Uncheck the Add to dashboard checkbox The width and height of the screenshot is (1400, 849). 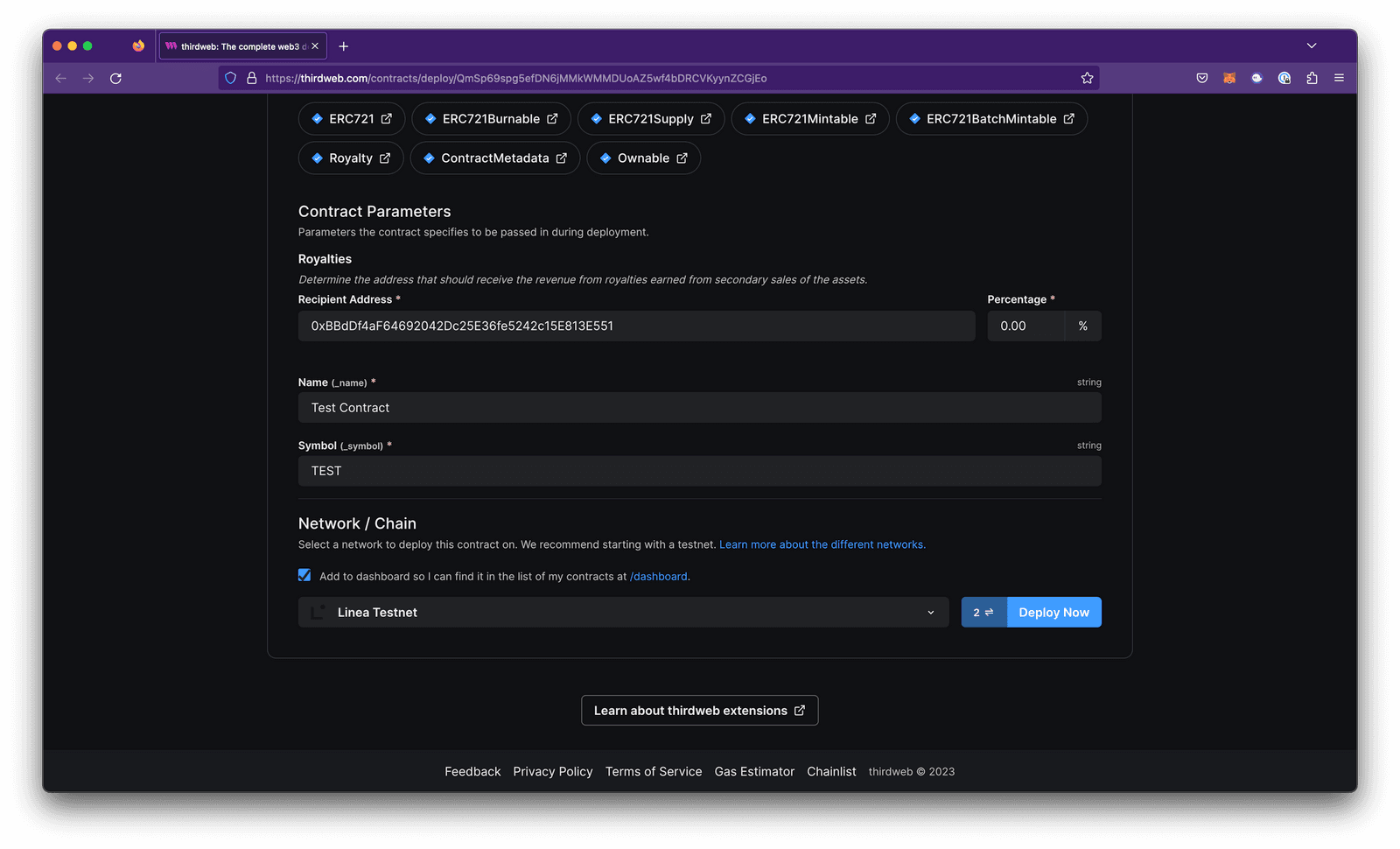(304, 575)
